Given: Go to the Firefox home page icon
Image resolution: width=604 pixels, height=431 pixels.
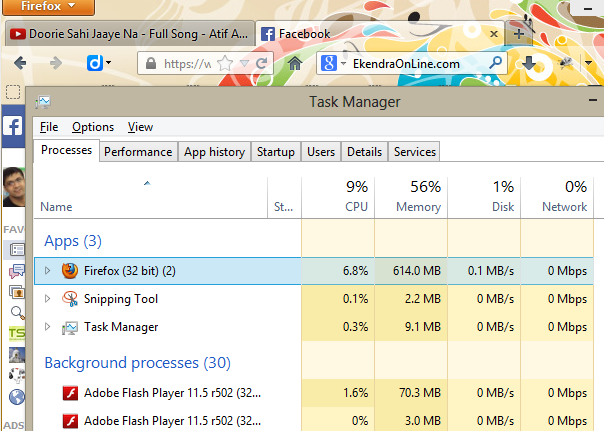Looking at the screenshot, I should coord(295,63).
